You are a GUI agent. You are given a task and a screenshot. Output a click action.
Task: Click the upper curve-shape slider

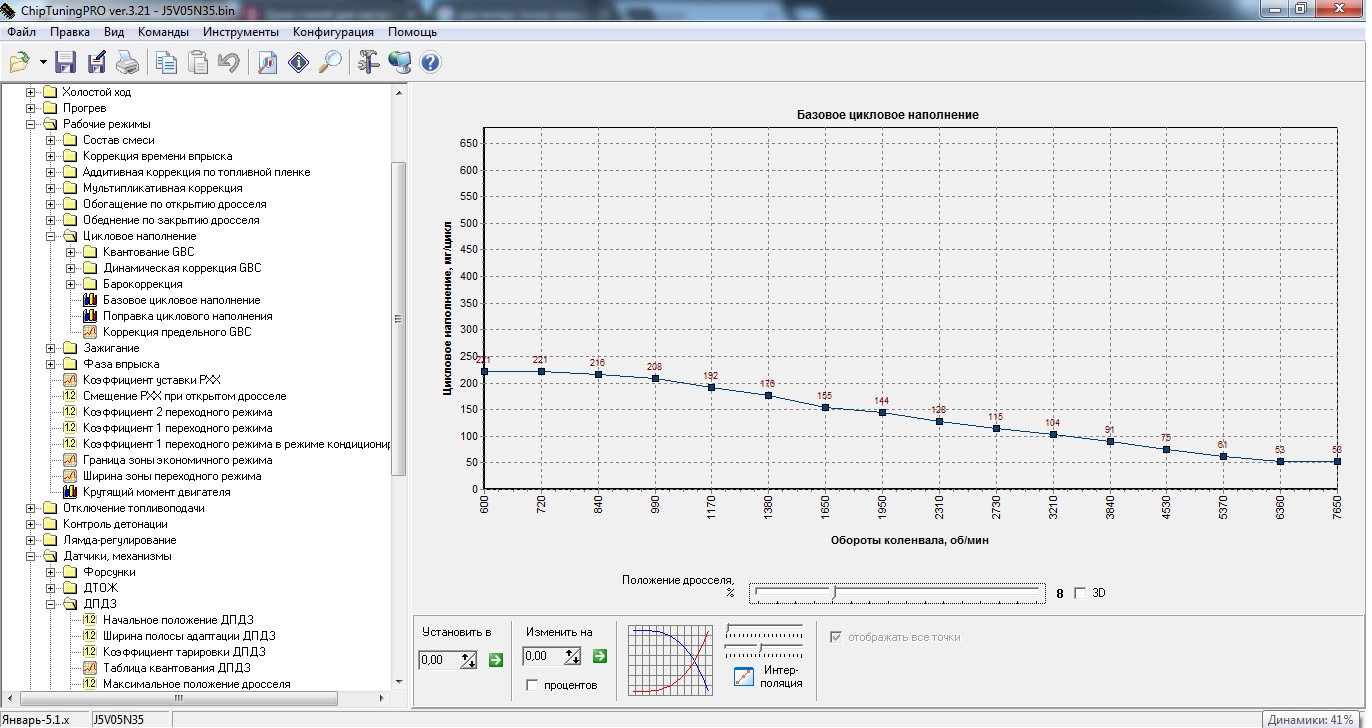(x=764, y=631)
